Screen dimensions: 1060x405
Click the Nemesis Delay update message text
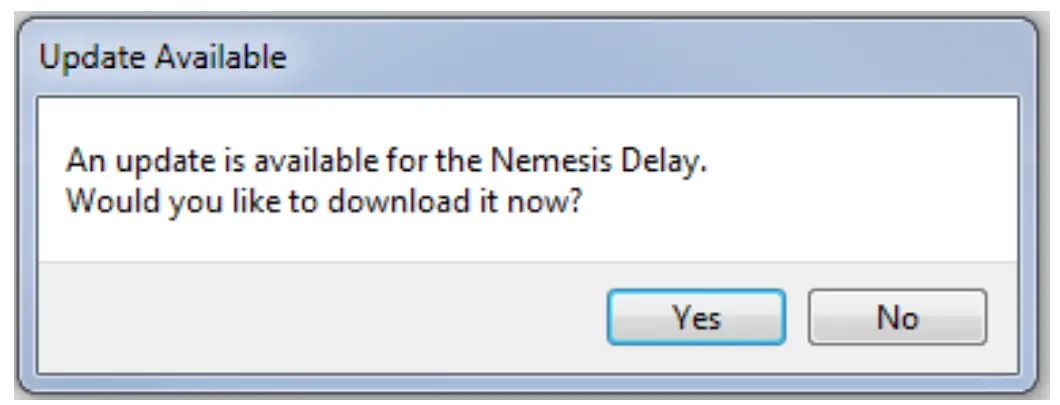click(x=386, y=160)
